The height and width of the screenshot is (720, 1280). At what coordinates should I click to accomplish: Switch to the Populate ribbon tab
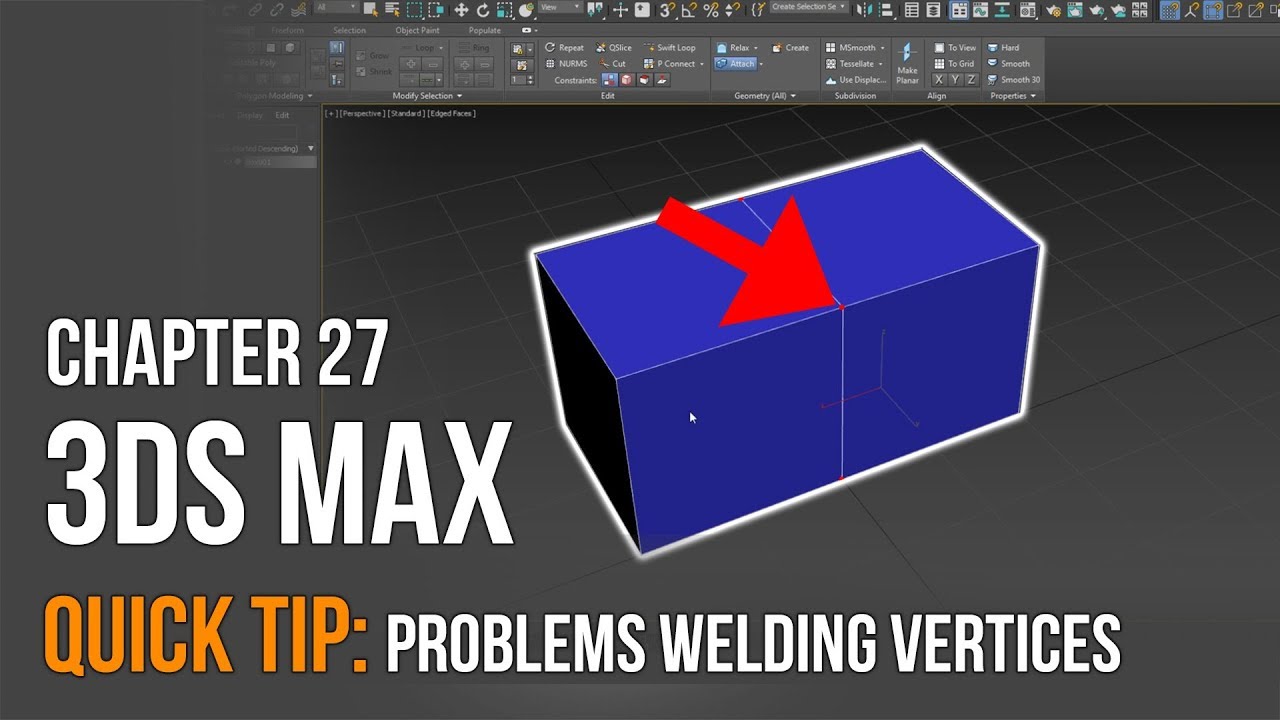[485, 31]
